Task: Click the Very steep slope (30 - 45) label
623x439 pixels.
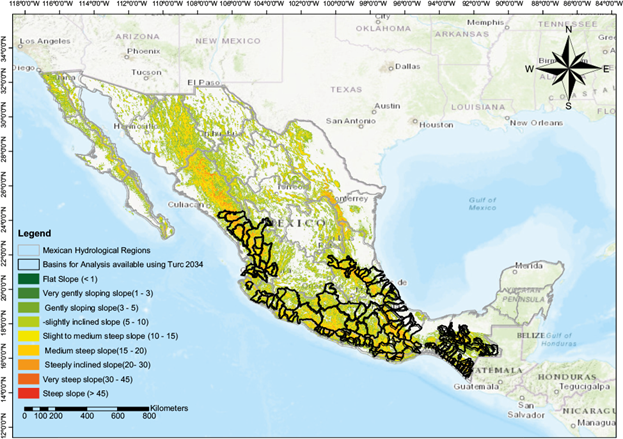Action: [x=93, y=381]
